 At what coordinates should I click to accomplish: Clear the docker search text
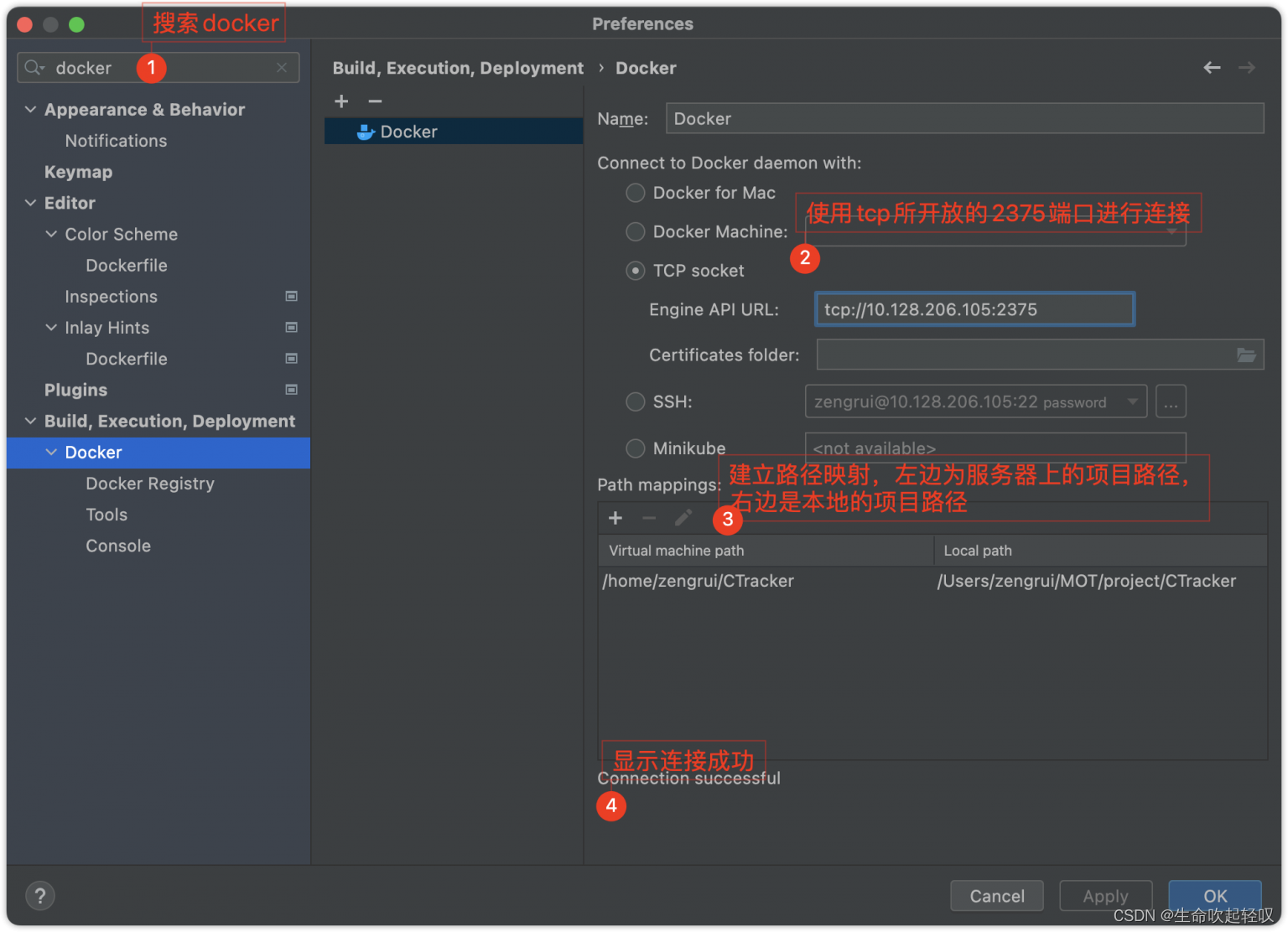[x=282, y=67]
